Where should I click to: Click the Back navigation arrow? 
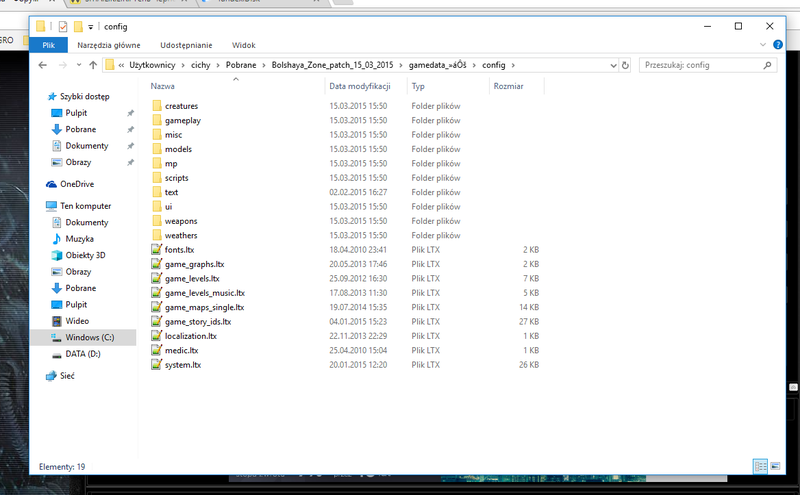coord(44,65)
